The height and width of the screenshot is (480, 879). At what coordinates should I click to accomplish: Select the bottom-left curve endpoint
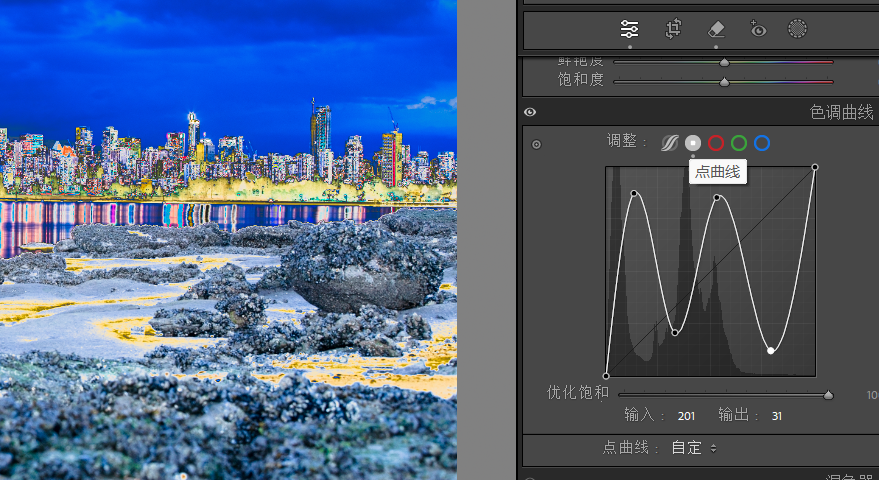click(x=606, y=376)
